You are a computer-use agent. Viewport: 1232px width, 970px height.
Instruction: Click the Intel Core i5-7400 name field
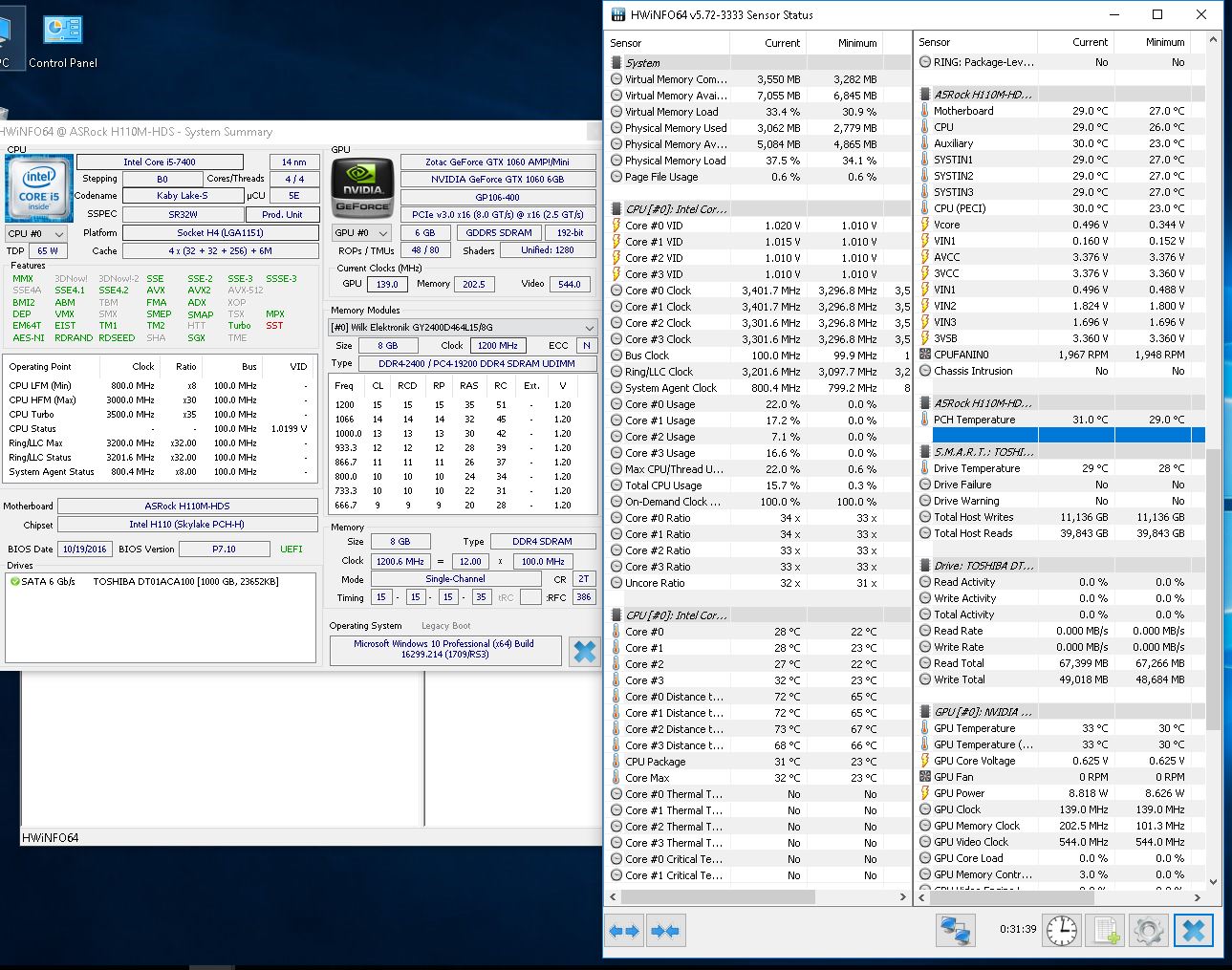(x=160, y=162)
